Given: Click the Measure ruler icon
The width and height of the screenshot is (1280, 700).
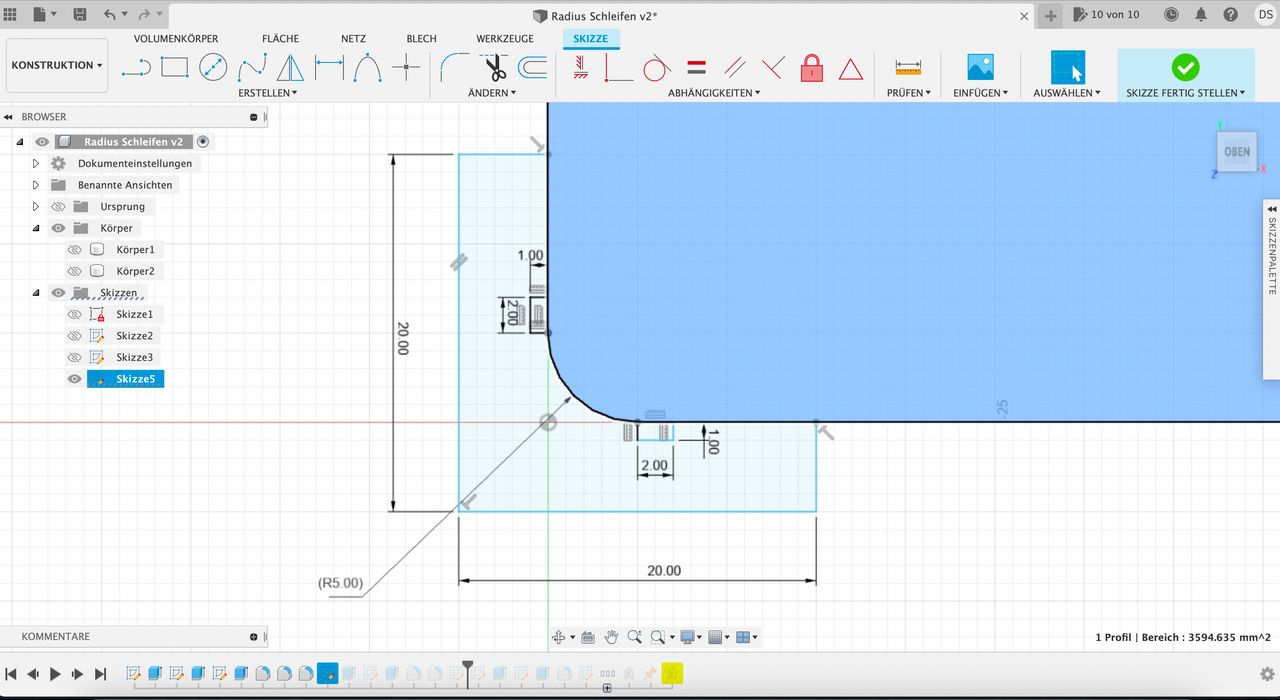Looking at the screenshot, I should [x=908, y=68].
